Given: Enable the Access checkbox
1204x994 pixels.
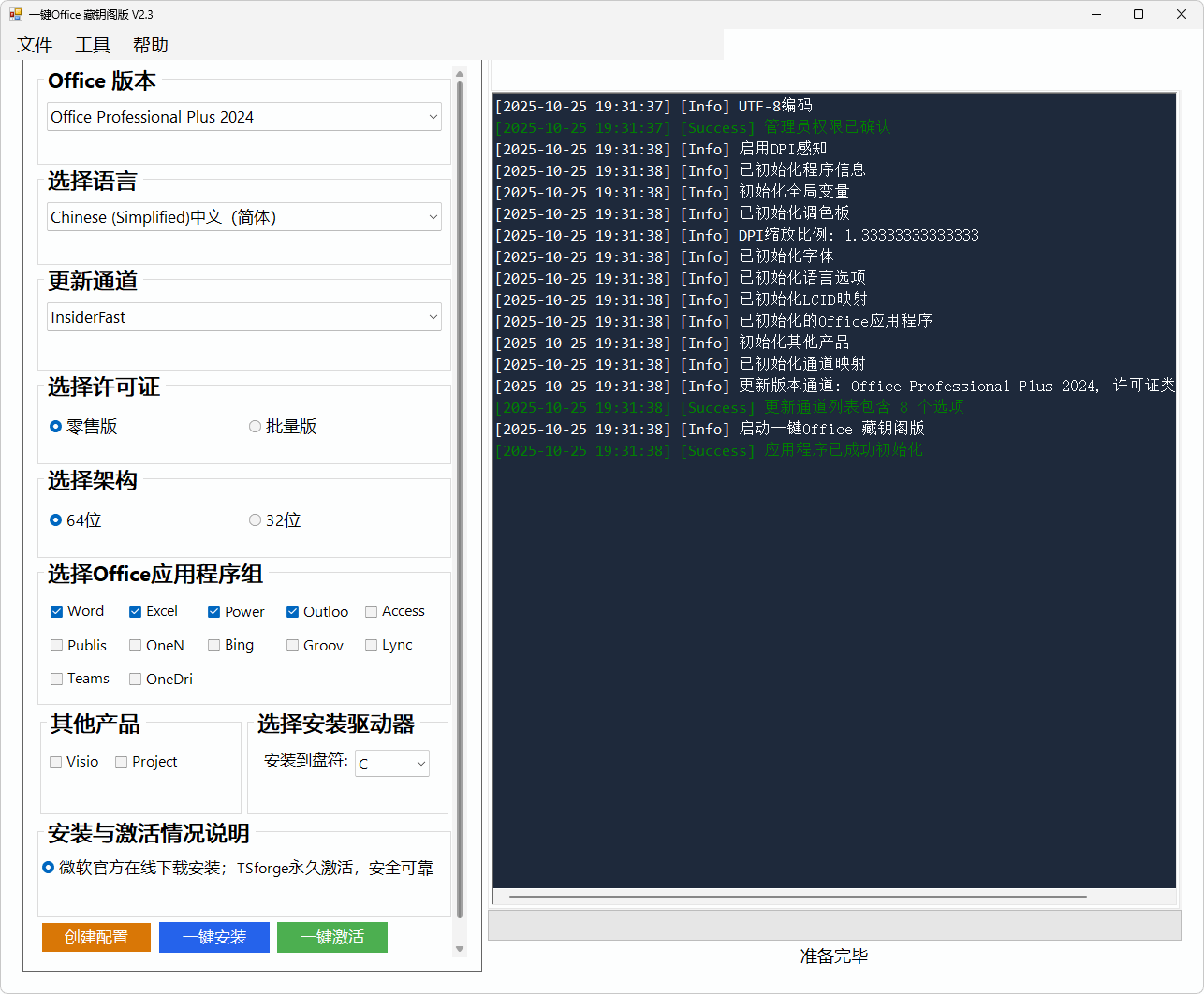Looking at the screenshot, I should (370, 610).
